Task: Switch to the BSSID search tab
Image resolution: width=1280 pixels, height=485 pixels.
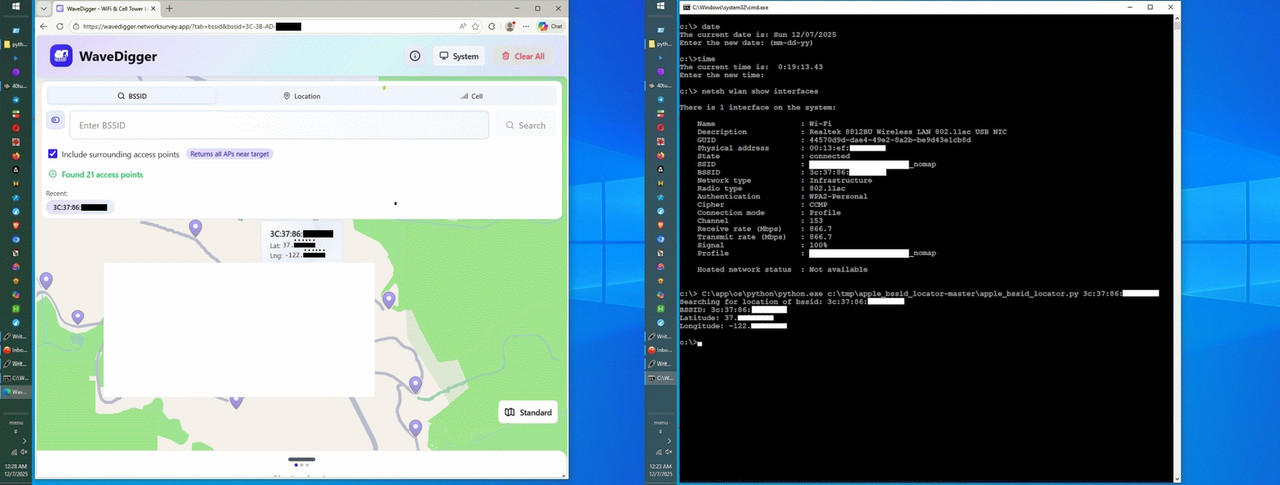Action: (132, 96)
